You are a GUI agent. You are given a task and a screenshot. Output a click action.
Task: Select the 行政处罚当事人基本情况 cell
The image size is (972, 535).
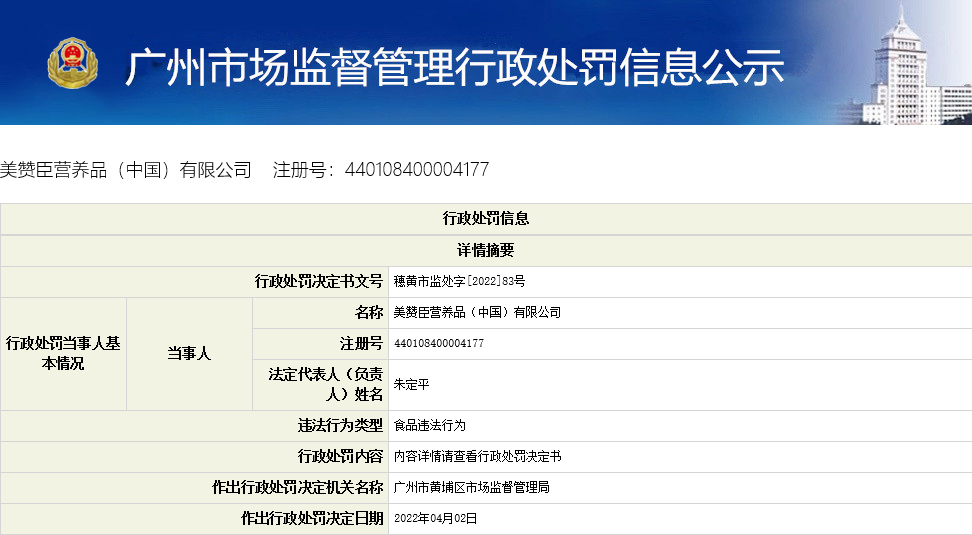click(x=63, y=354)
